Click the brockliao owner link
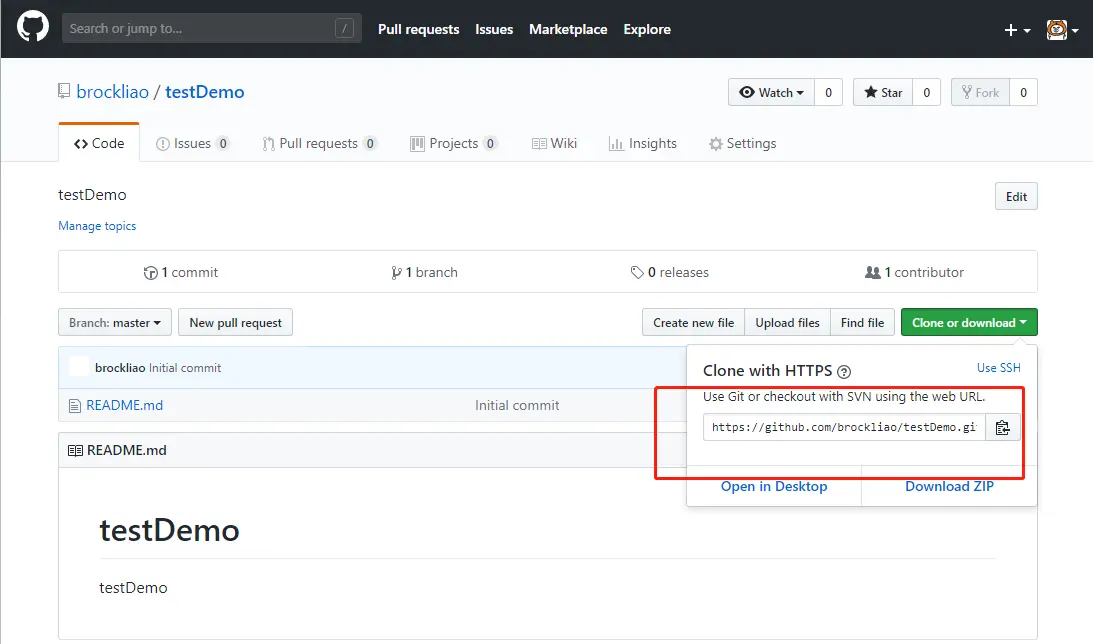This screenshot has width=1093, height=644. pos(112,92)
